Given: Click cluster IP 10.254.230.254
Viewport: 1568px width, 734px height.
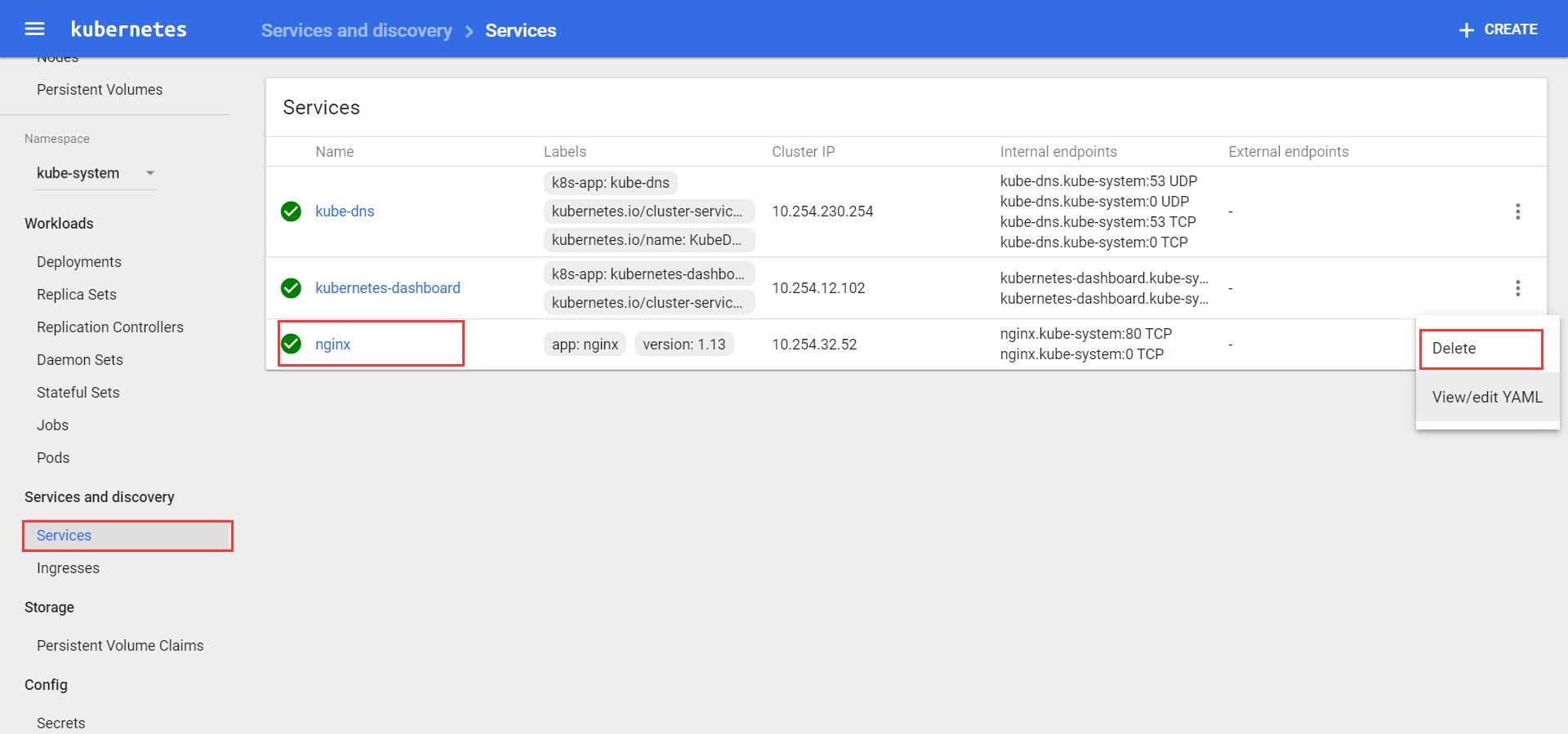Looking at the screenshot, I should tap(822, 211).
